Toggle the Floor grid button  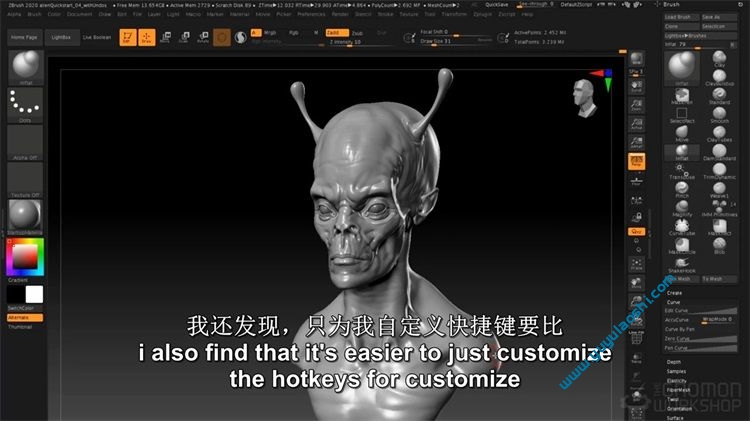pyautogui.click(x=636, y=181)
